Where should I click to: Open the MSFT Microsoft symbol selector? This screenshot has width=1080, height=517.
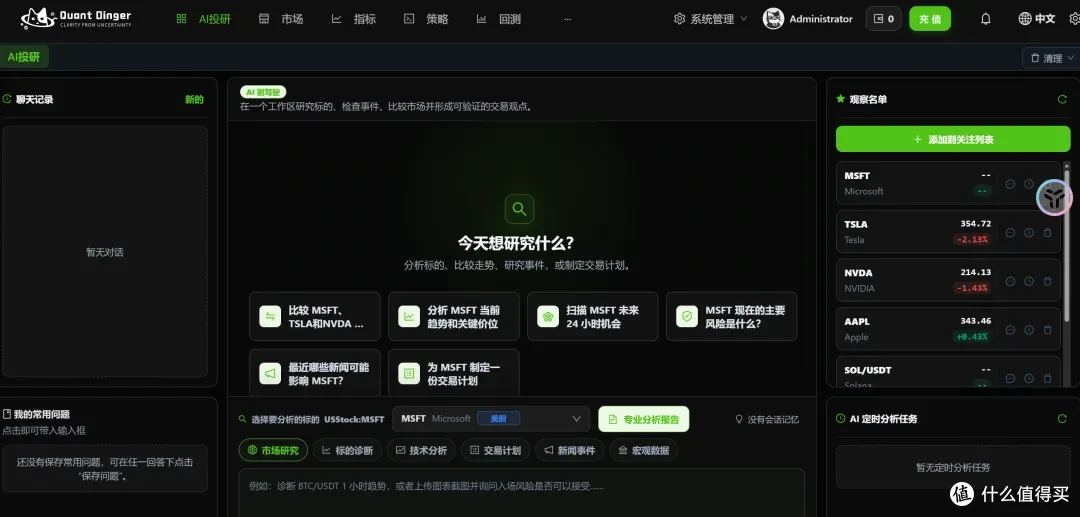point(491,419)
